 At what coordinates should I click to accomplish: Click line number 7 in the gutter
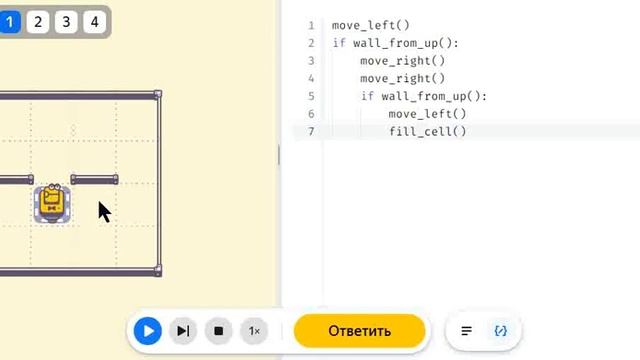[x=311, y=131]
